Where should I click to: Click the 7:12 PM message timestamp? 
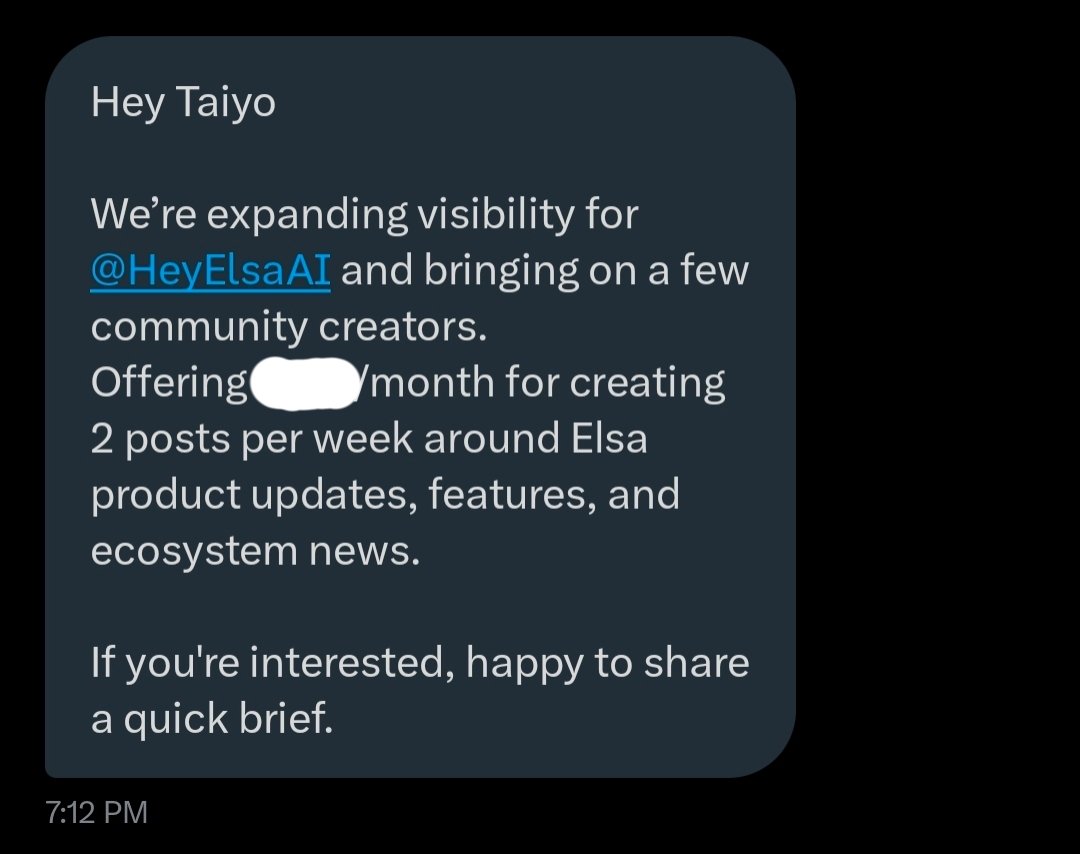click(97, 812)
